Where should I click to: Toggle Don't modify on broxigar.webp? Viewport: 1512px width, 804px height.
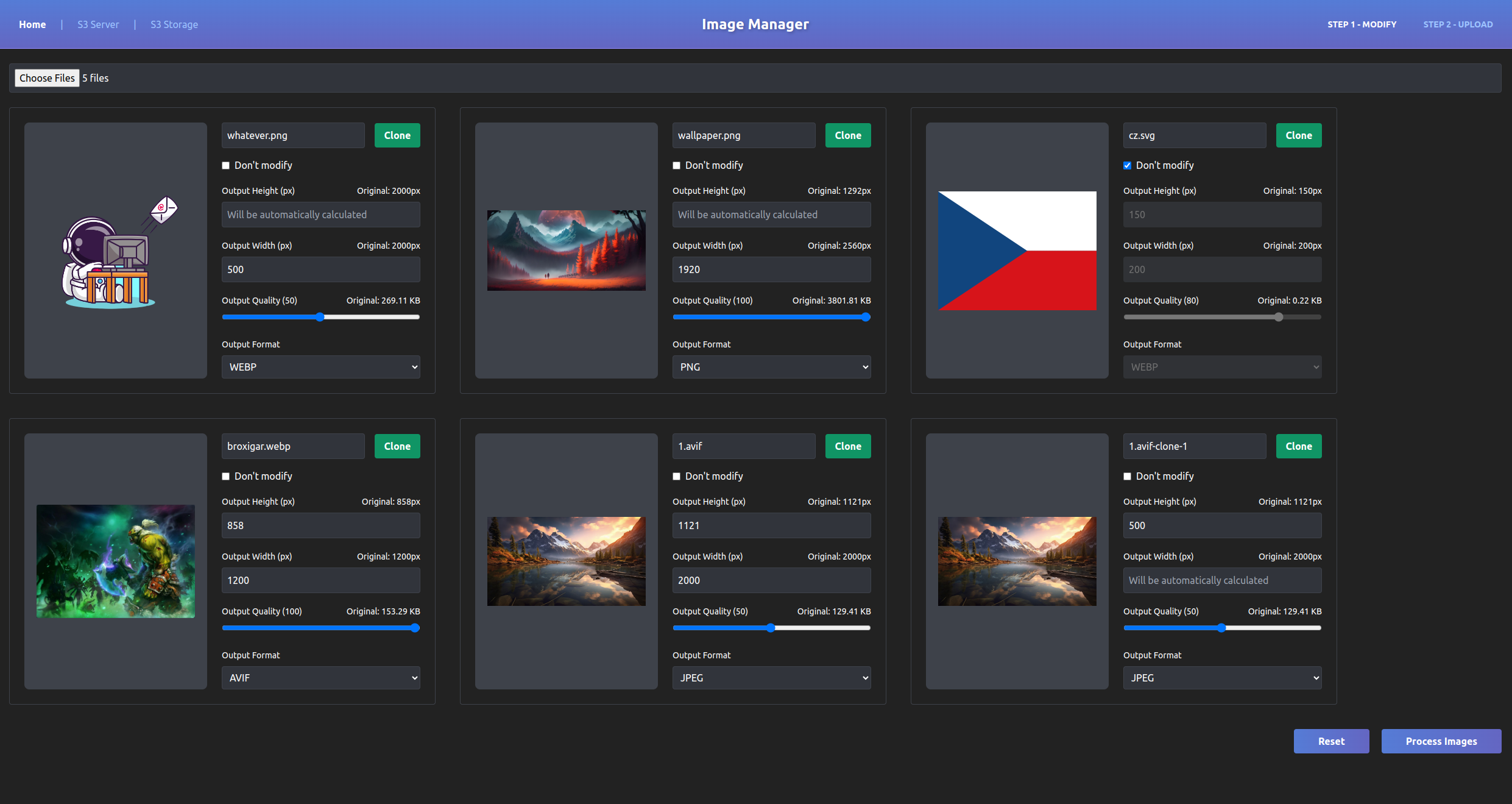226,477
